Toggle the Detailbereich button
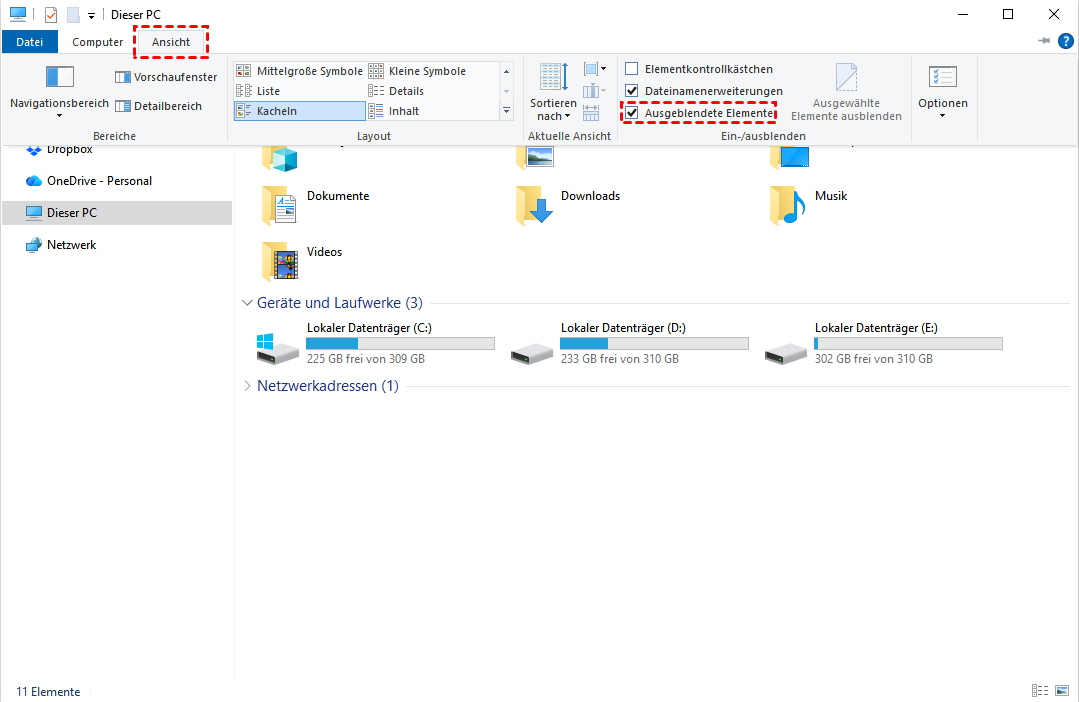Viewport: 1079px width, 702px height. [159, 106]
